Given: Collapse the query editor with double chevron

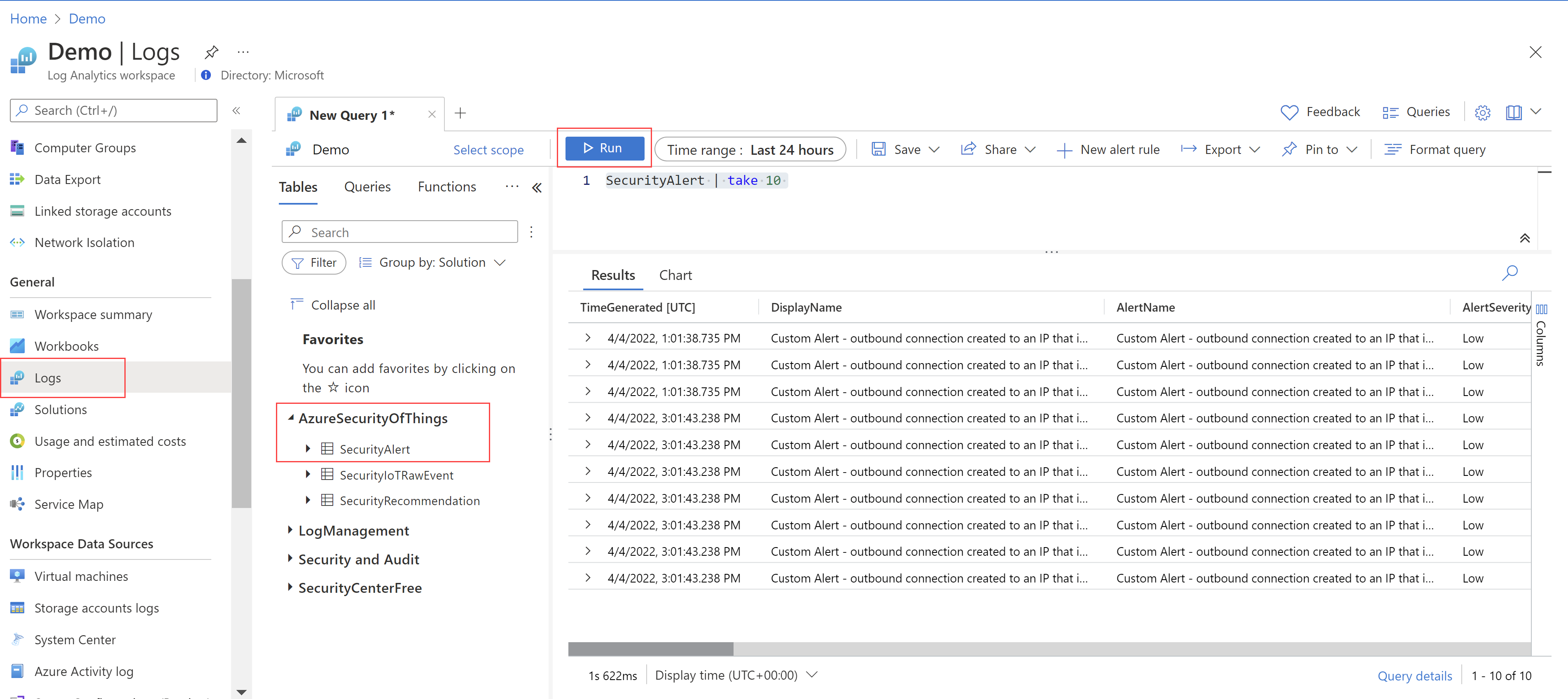Looking at the screenshot, I should 1524,238.
